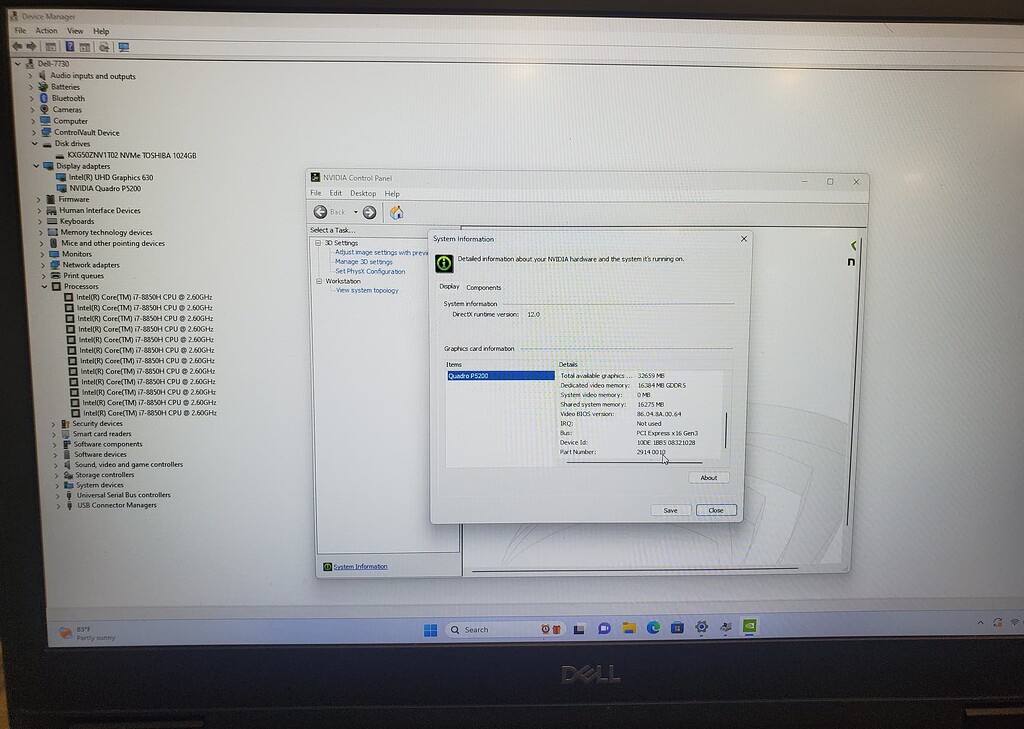The width and height of the screenshot is (1024, 729).
Task: Click the About button in System Information
Action: [709, 478]
